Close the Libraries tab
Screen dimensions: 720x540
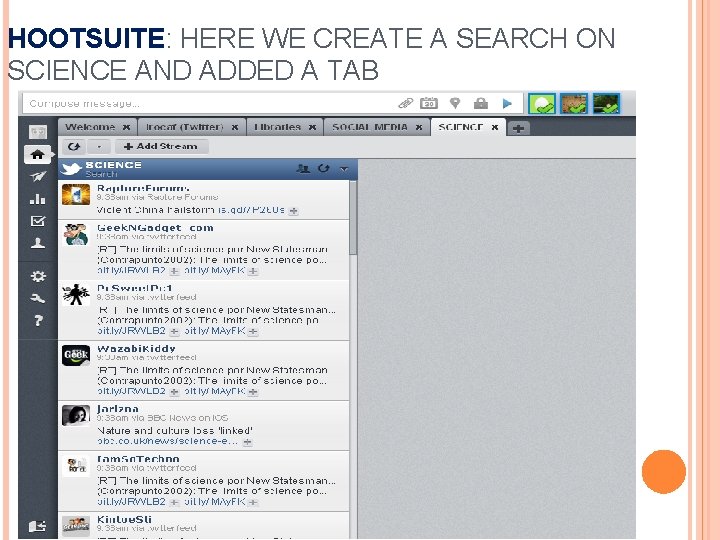[312, 128]
